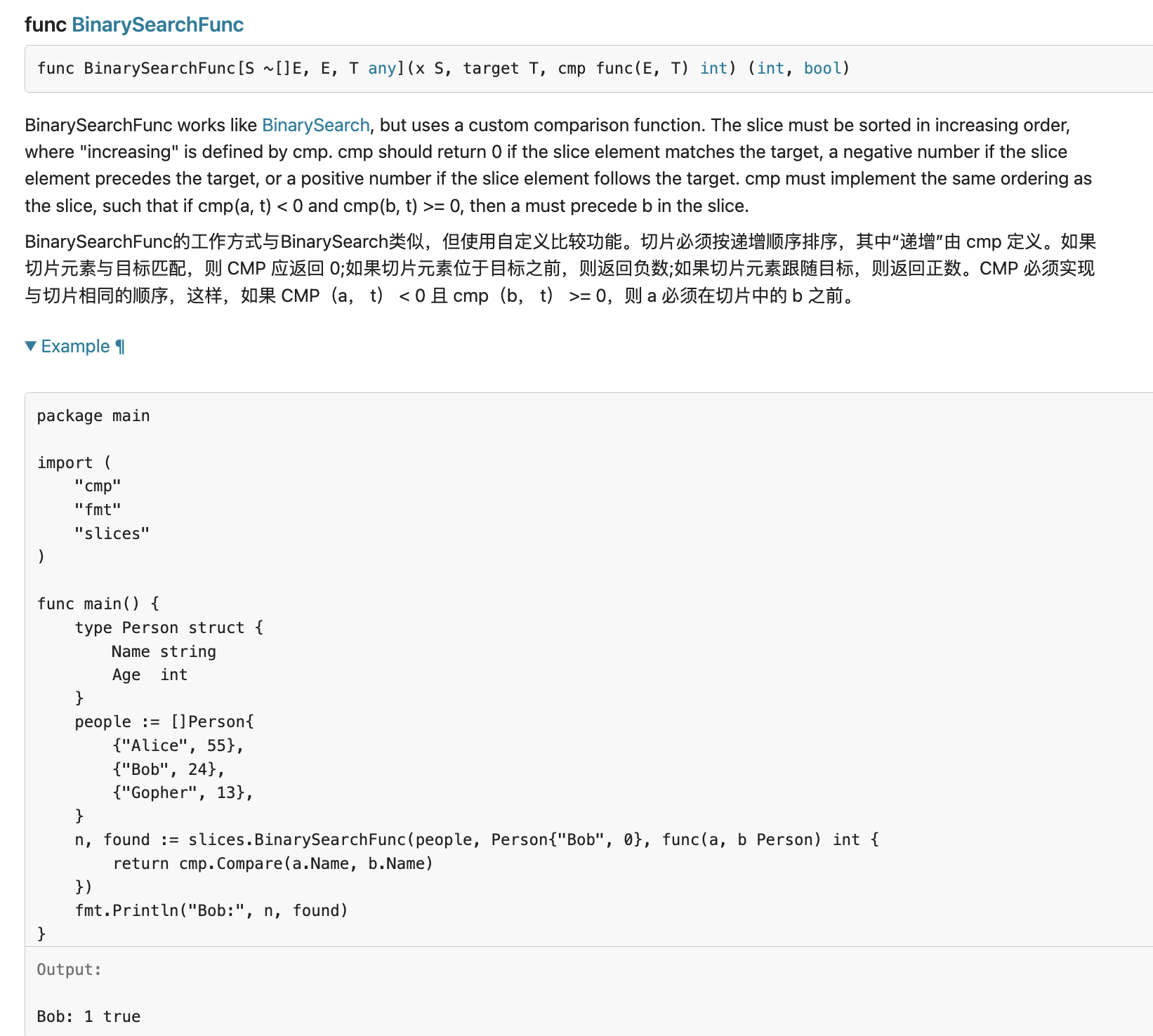Collapse the Example disclosure triangle
This screenshot has width=1153, height=1036.
point(30,346)
